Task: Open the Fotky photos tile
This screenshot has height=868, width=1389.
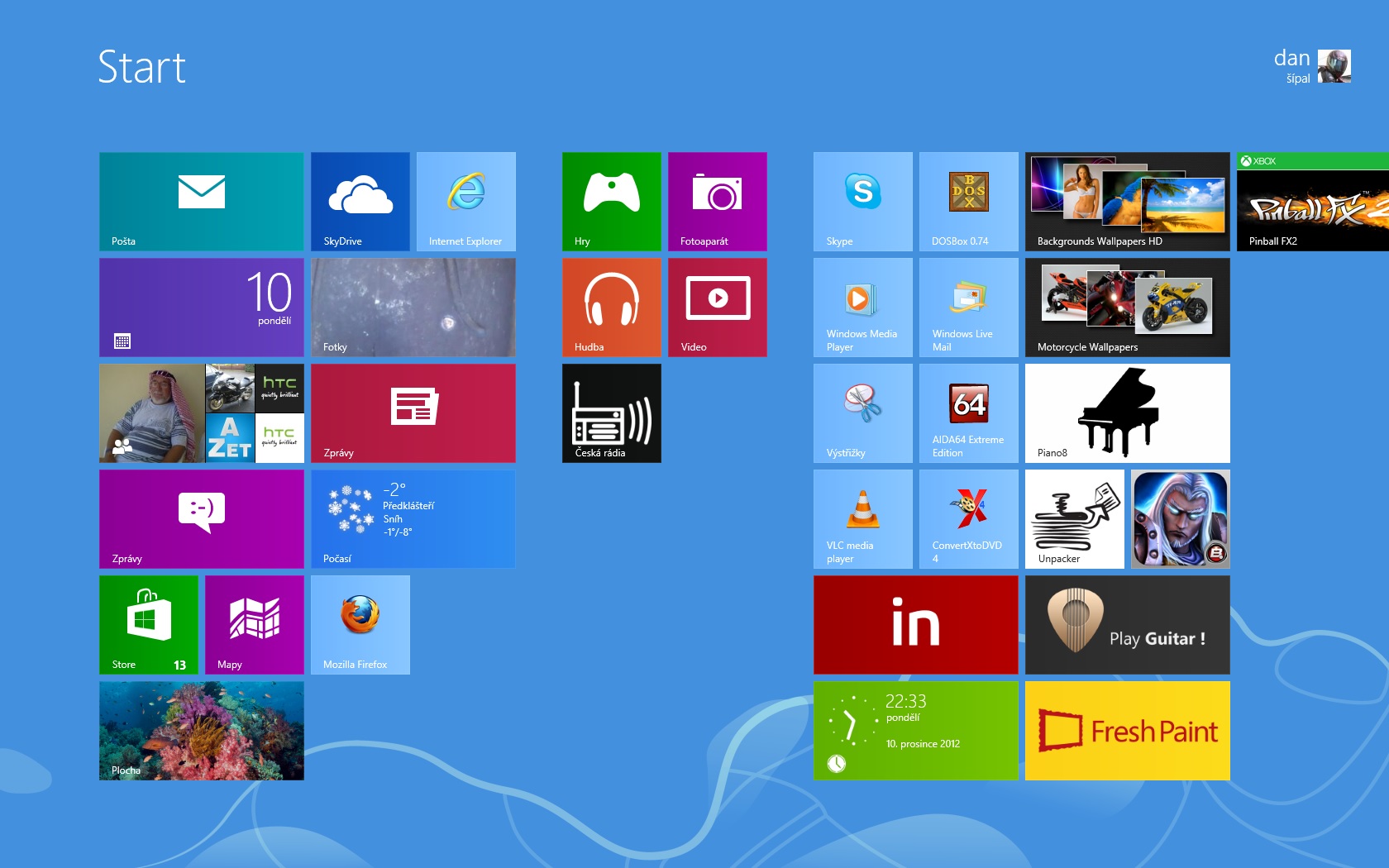Action: pyautogui.click(x=413, y=308)
